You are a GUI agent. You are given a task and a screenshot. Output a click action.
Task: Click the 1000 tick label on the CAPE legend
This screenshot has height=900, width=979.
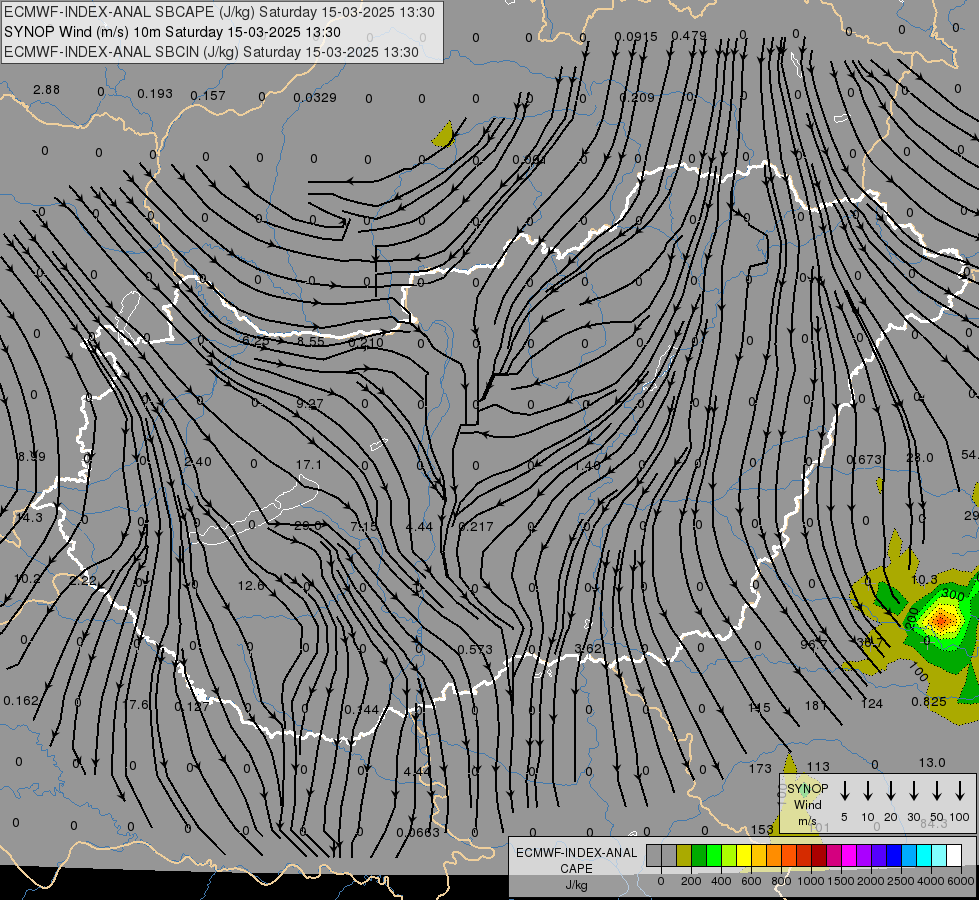click(x=810, y=881)
